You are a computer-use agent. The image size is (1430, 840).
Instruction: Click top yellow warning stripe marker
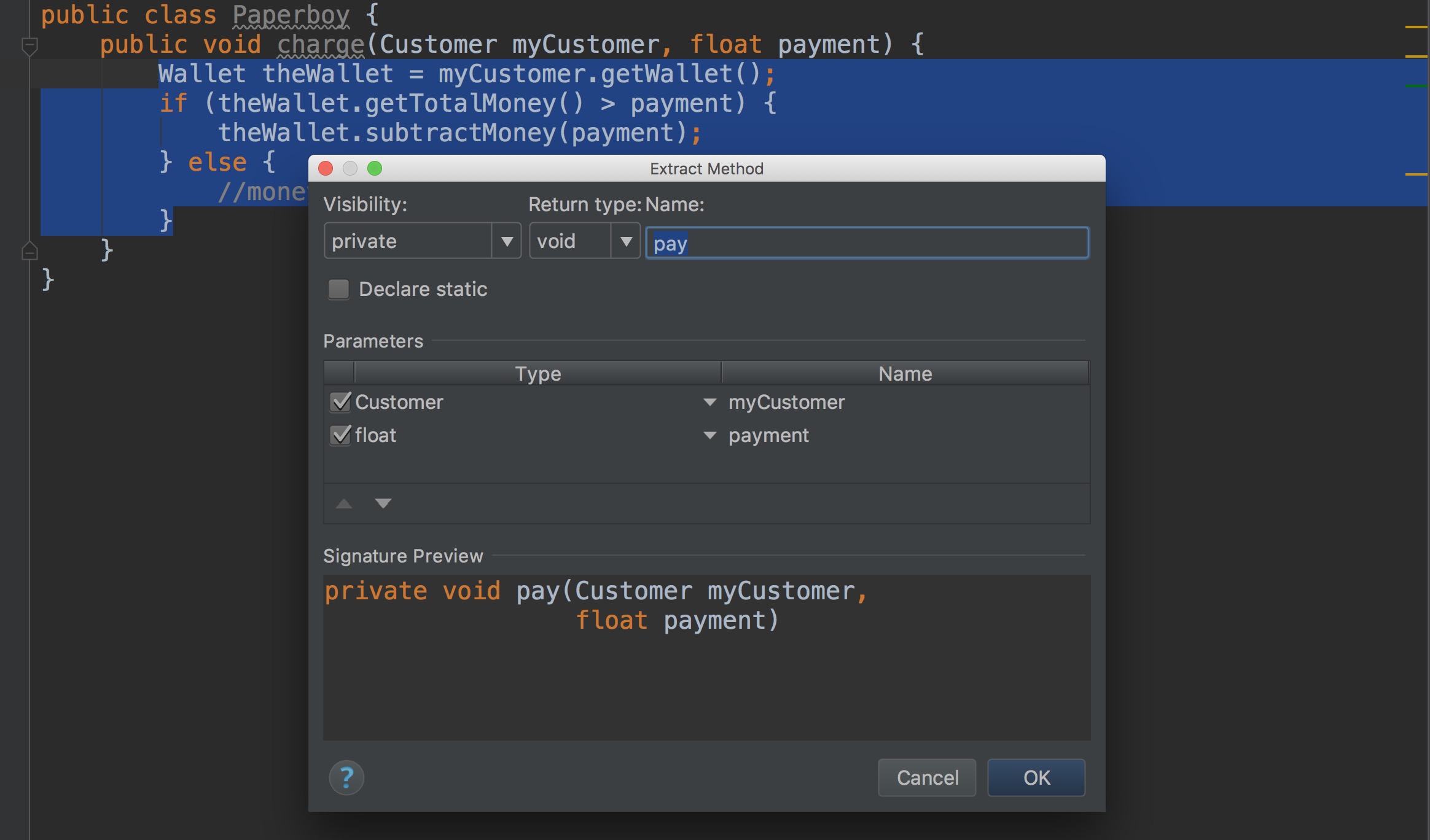pos(1415,27)
